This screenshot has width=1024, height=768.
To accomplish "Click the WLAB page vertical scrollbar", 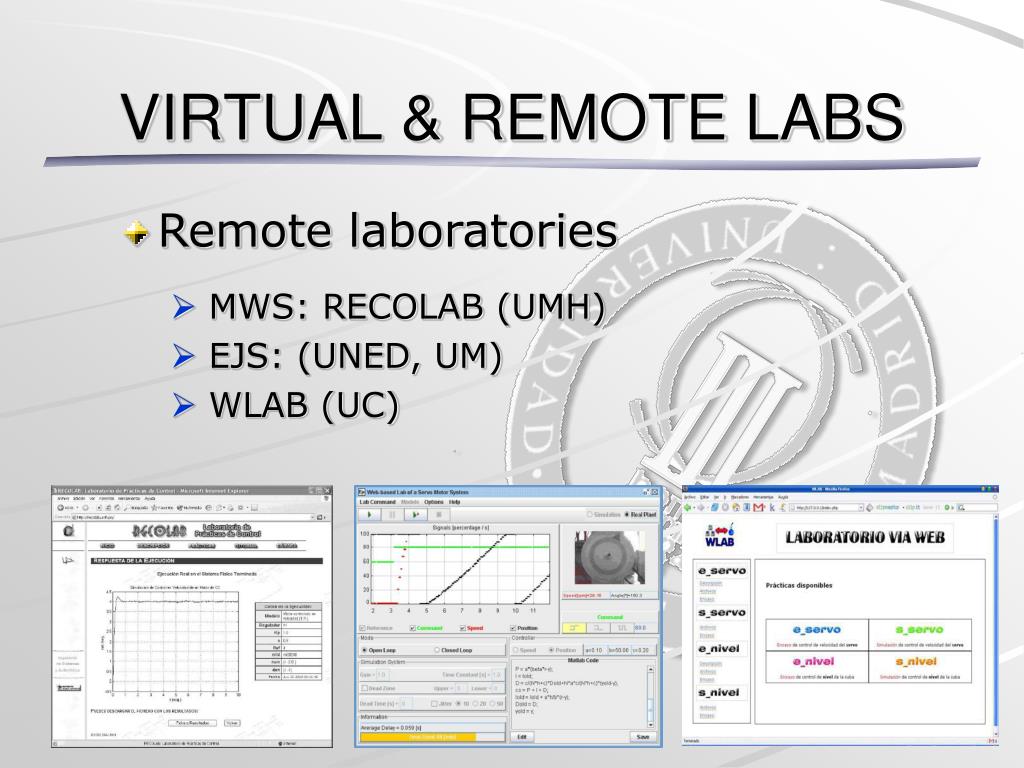I will [995, 624].
